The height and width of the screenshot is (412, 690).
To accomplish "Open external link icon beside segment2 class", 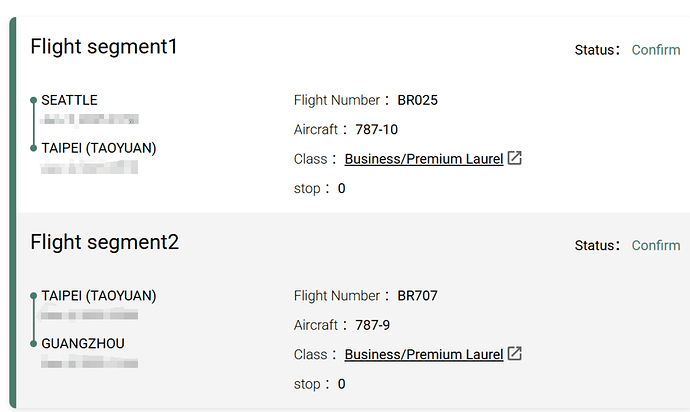I will pyautogui.click(x=514, y=353).
